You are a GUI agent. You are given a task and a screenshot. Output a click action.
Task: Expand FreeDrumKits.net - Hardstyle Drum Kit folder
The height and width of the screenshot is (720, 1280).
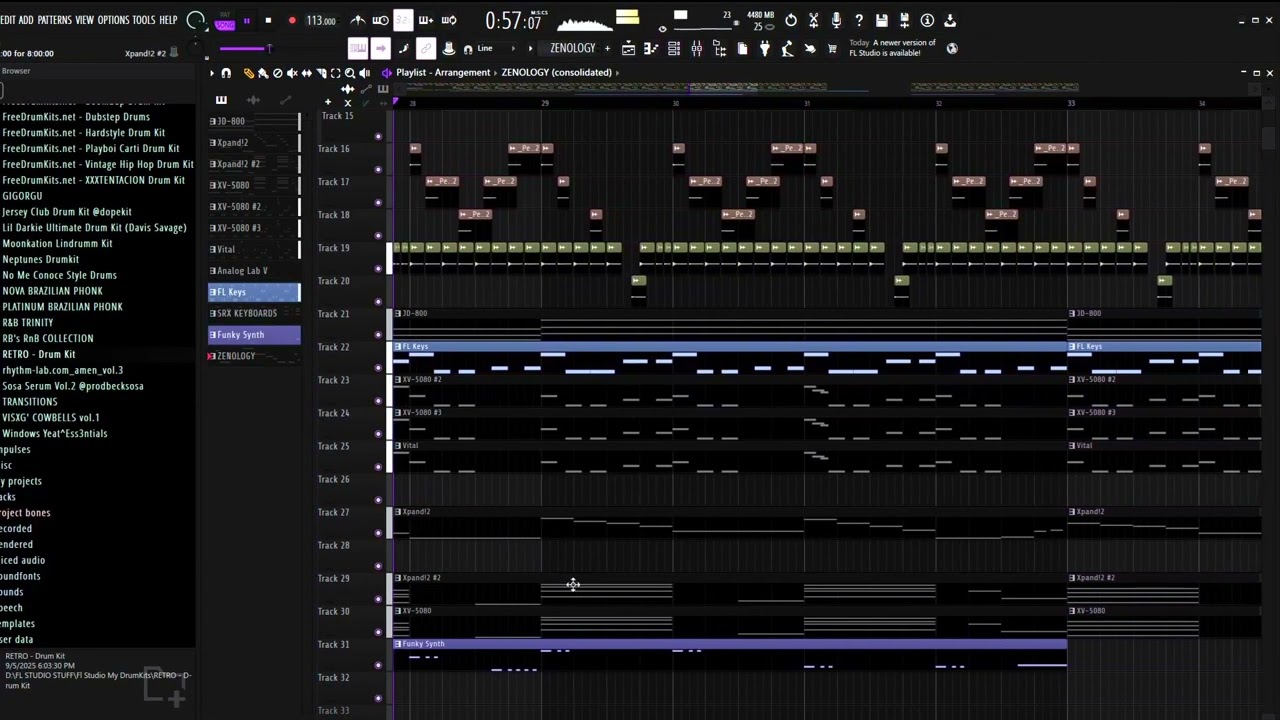(x=84, y=132)
